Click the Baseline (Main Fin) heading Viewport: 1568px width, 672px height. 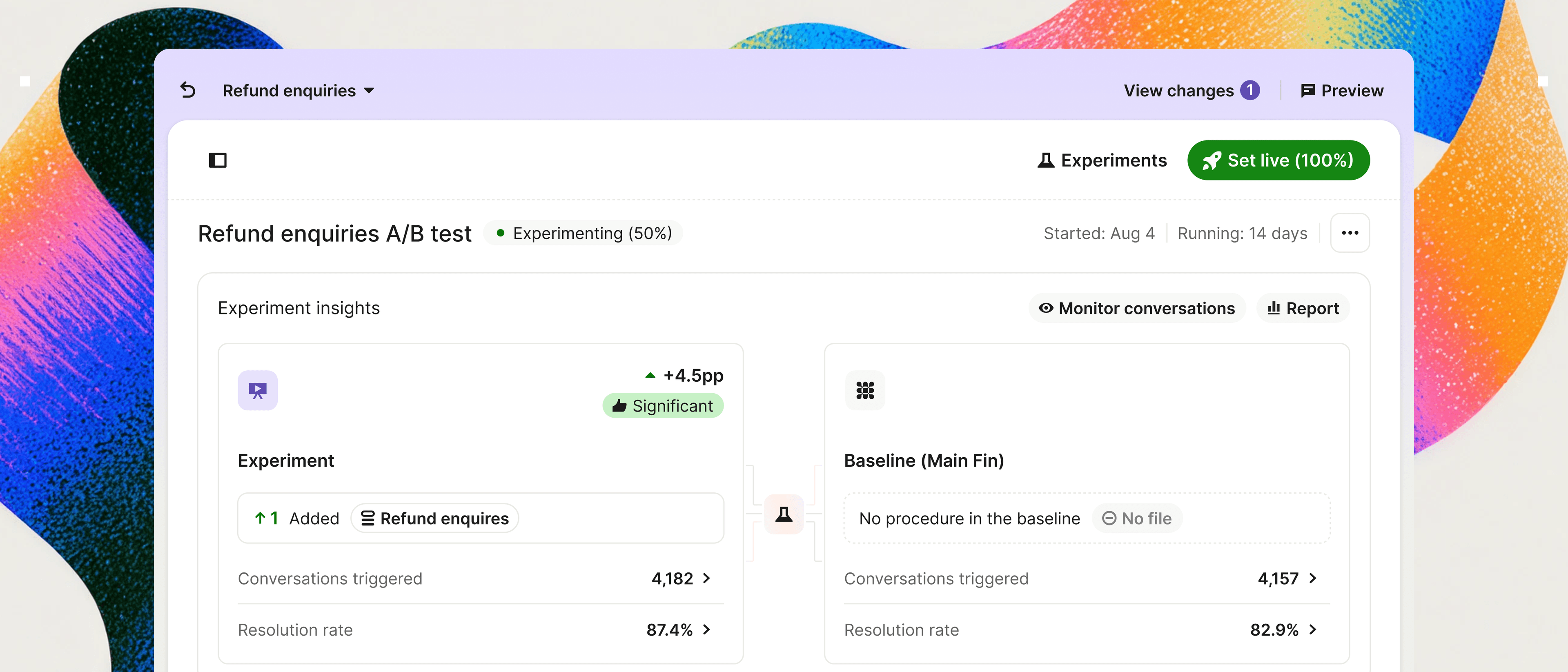click(924, 460)
